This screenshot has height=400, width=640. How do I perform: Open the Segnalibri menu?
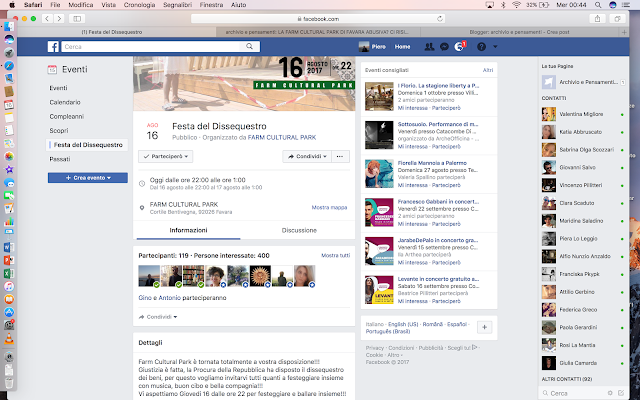177,5
